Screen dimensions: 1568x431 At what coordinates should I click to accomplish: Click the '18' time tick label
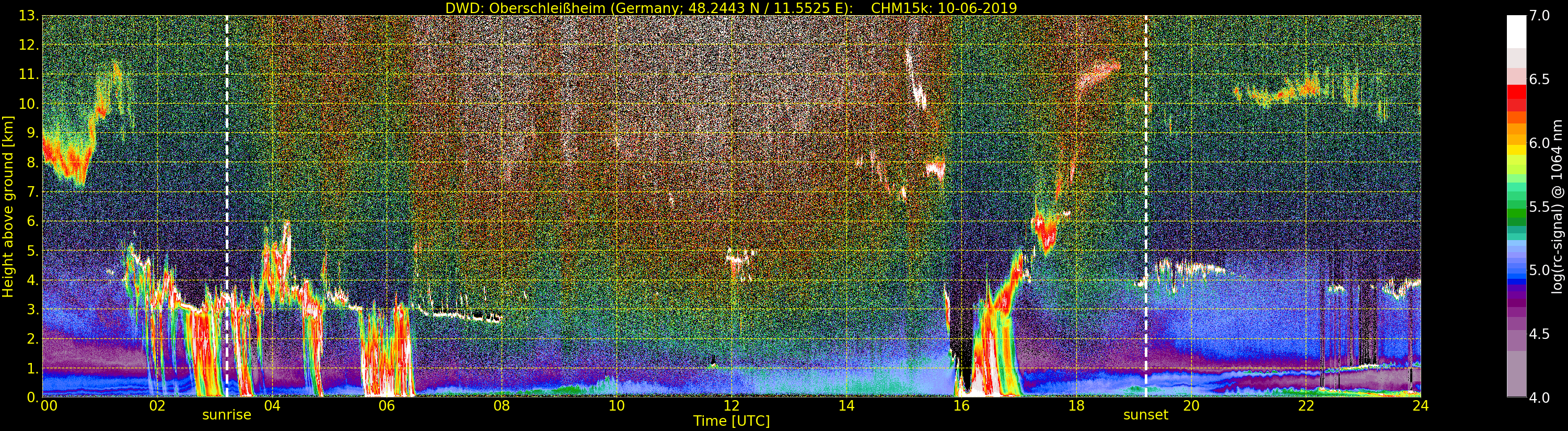click(1076, 406)
